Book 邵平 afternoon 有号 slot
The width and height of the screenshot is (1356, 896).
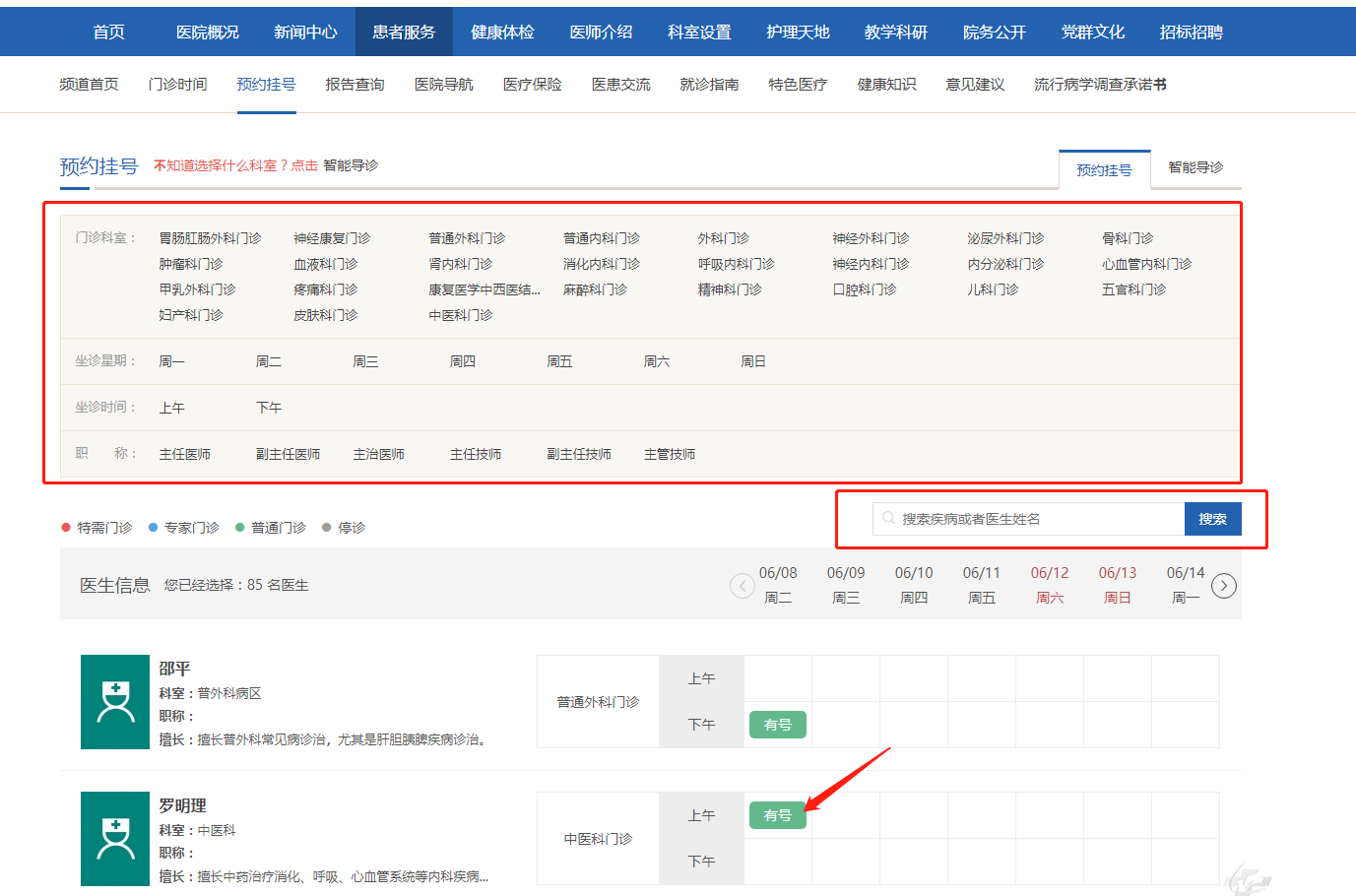point(778,725)
